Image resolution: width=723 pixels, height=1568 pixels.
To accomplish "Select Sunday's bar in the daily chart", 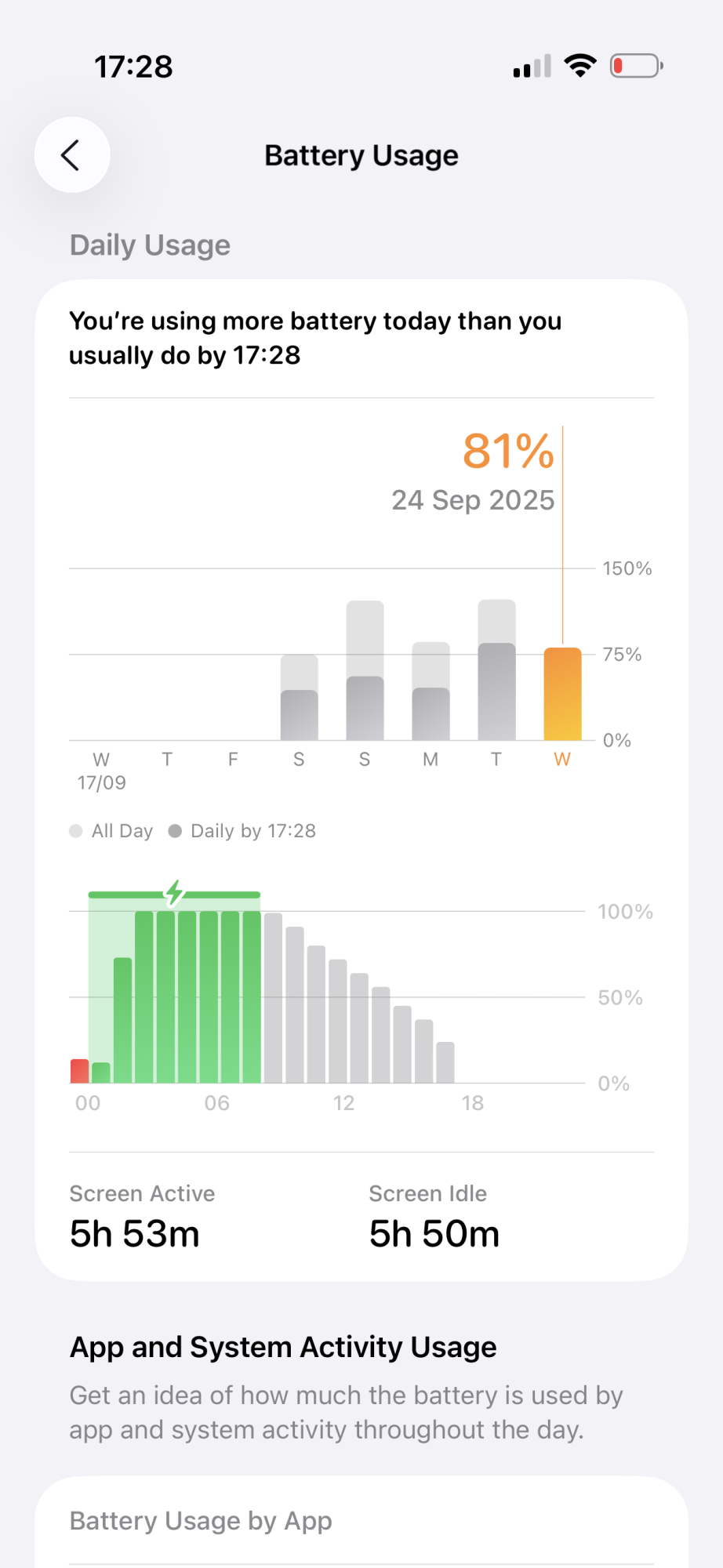I will click(365, 670).
